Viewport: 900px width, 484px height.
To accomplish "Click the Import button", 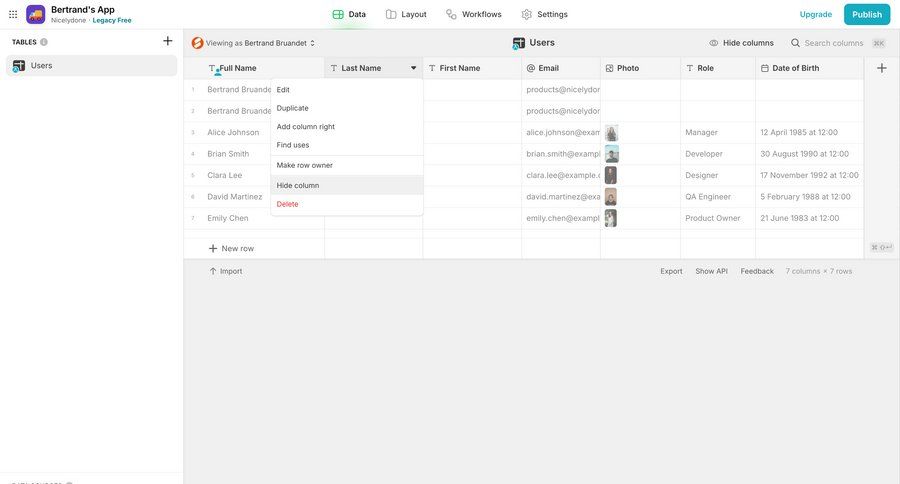I will tap(226, 271).
